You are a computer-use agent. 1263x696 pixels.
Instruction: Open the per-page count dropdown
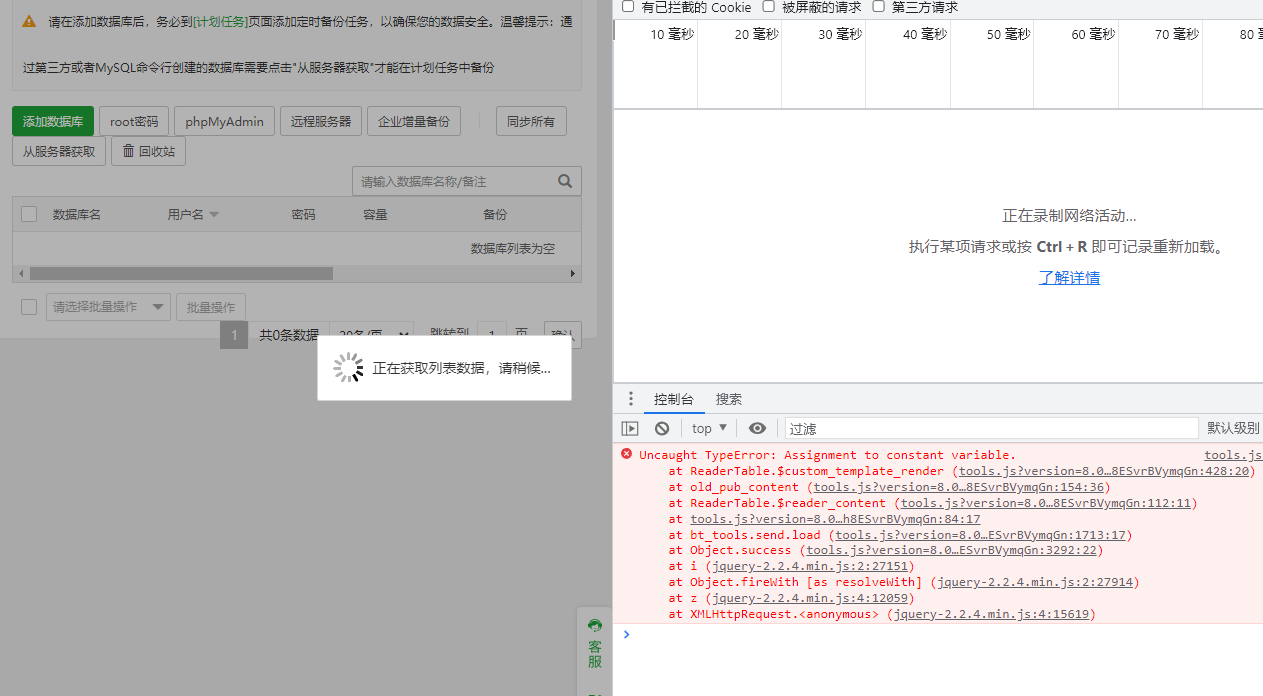point(371,335)
